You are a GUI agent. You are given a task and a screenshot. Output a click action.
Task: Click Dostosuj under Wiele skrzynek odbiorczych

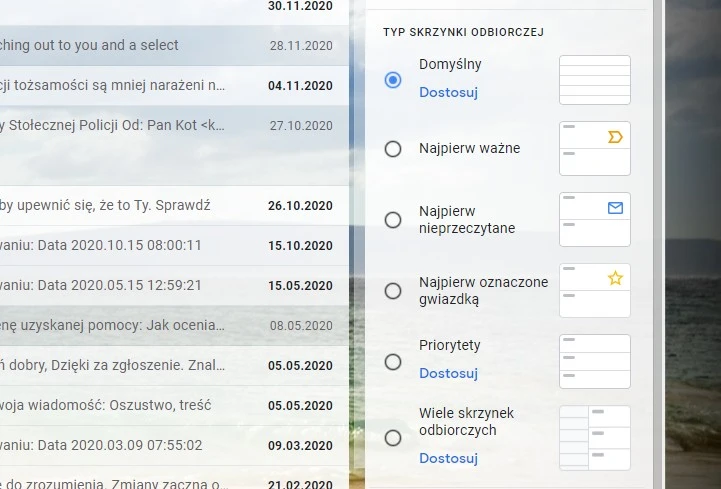point(448,459)
